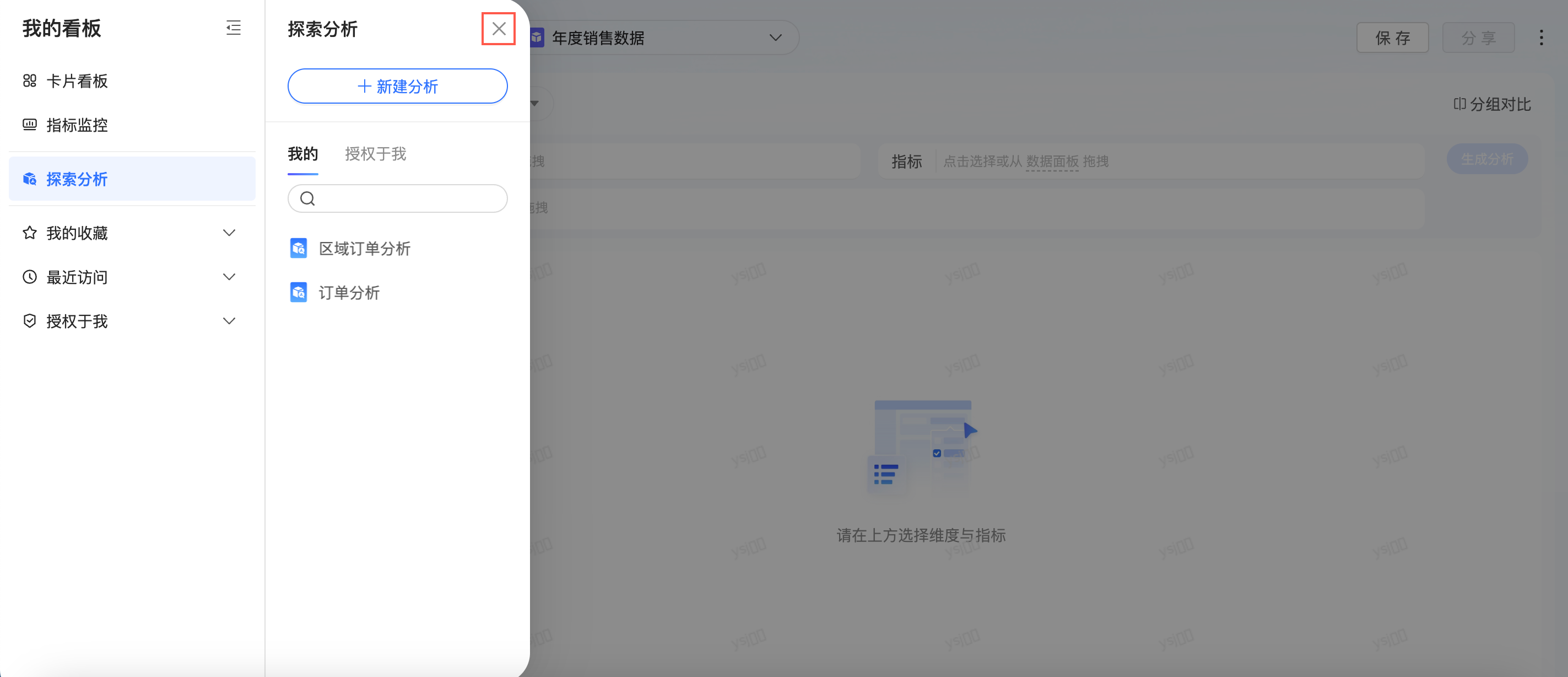This screenshot has width=1568, height=677.
Task: Expand the 我的收藏 section chevron
Action: 229,233
